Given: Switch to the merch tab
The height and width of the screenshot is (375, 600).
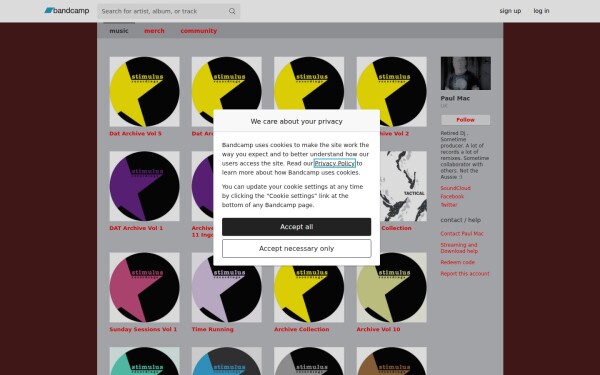Looking at the screenshot, I should tap(154, 31).
